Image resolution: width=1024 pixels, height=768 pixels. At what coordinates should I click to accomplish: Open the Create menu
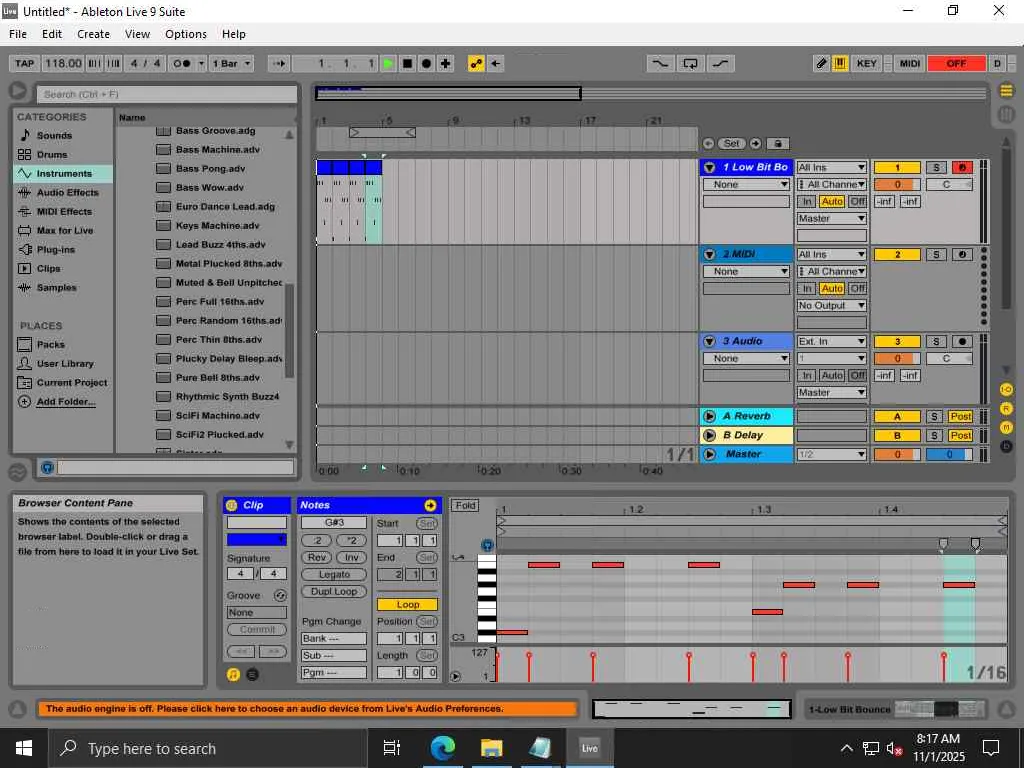[93, 34]
